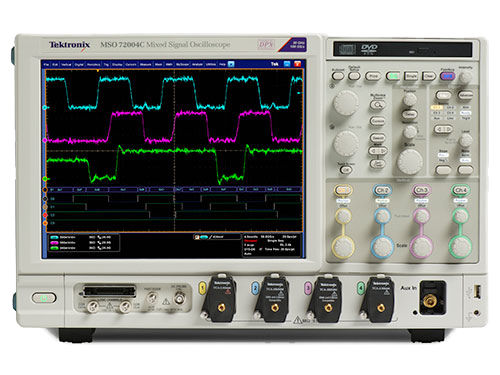
Task: Click the magenta channel readout badge
Action: pyautogui.click(x=54, y=243)
